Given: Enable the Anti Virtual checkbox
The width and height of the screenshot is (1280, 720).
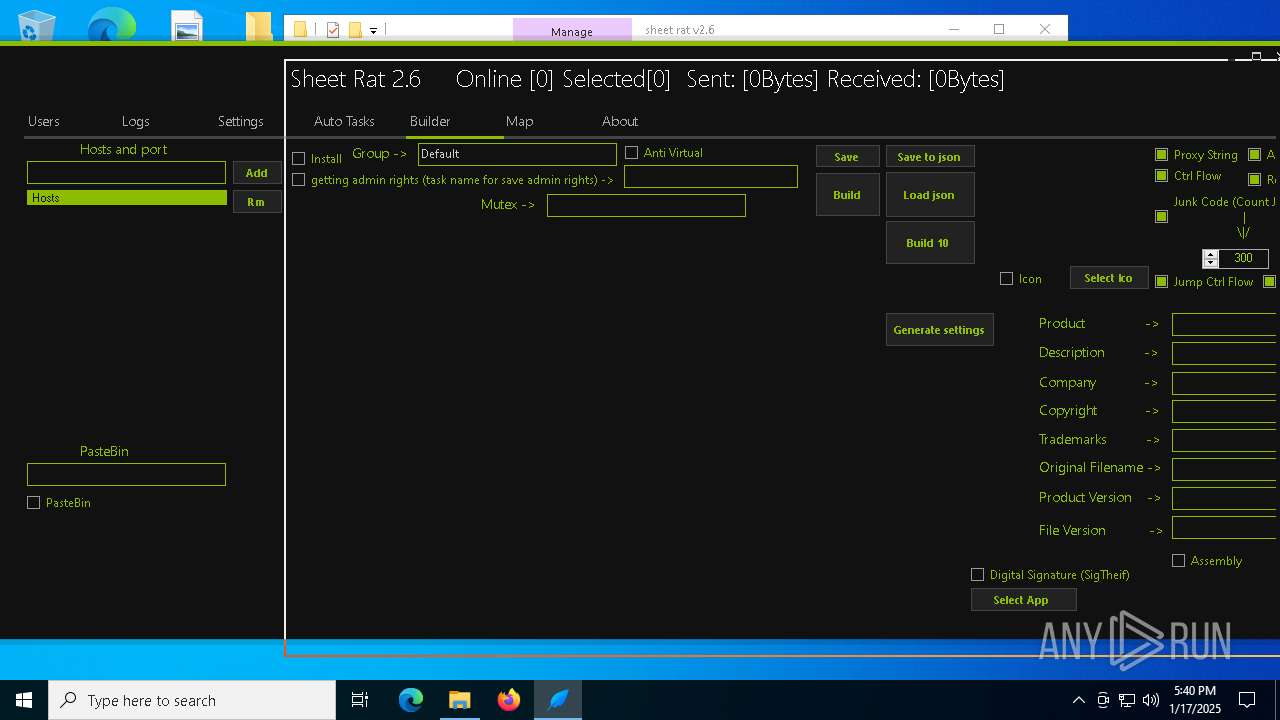Looking at the screenshot, I should click(x=631, y=153).
